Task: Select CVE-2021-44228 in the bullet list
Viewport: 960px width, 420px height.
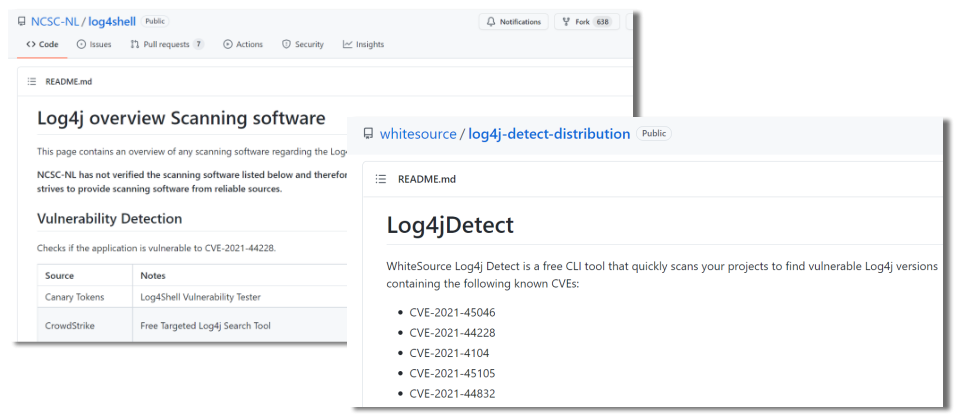Action: (452, 333)
